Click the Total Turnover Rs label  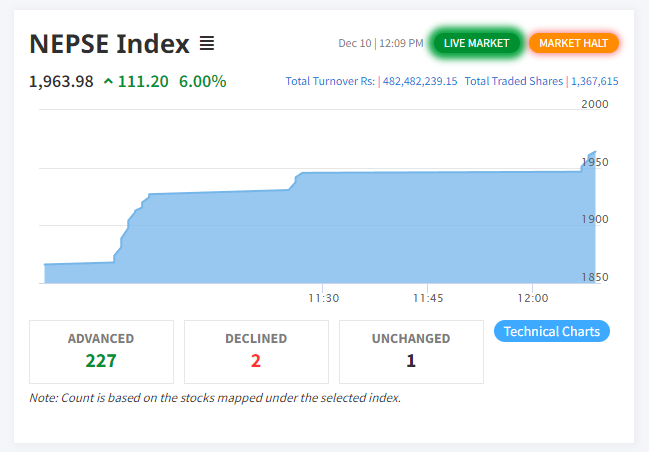pos(330,81)
